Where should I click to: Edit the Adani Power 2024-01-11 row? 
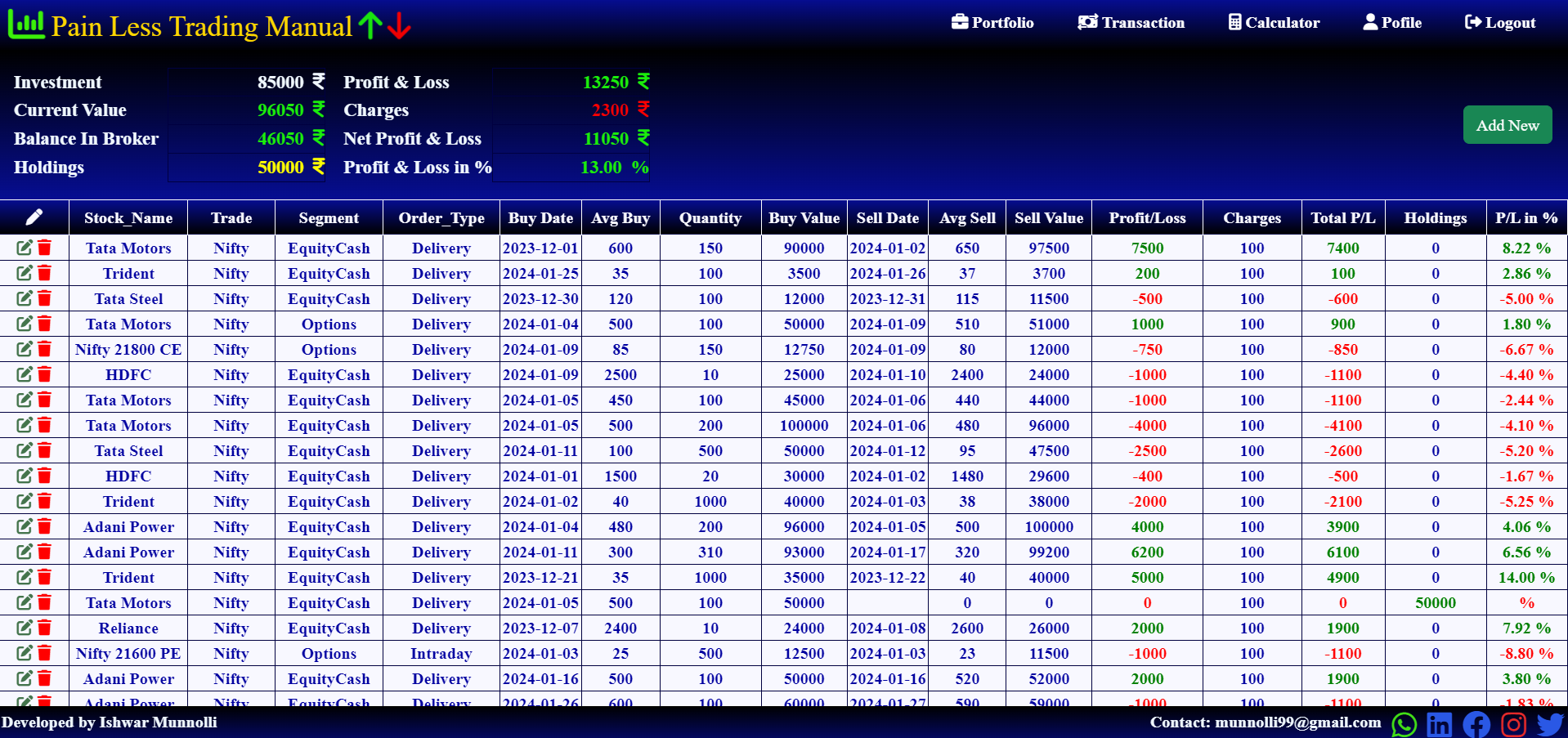[x=25, y=552]
